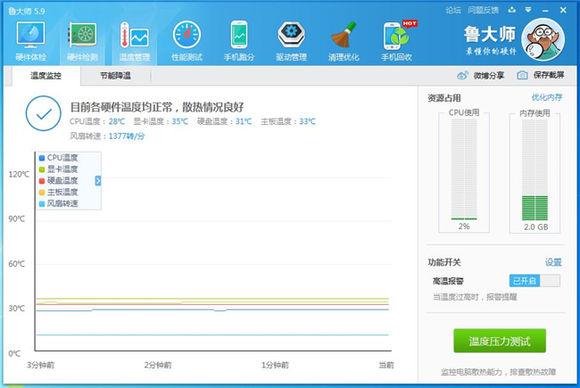
Task: Open the 论坛 forum link
Action: click(x=453, y=10)
